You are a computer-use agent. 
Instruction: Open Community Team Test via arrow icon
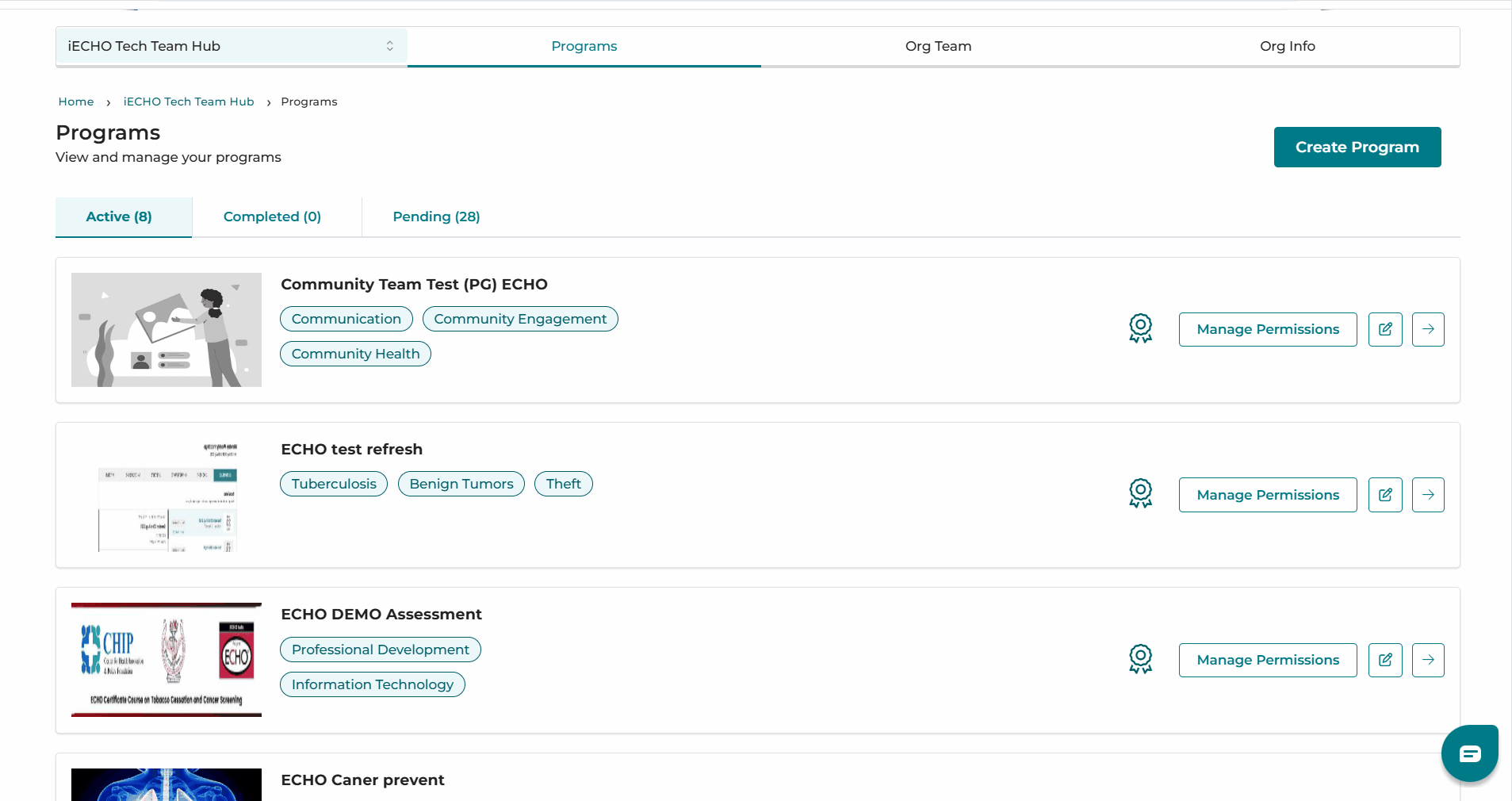1428,329
